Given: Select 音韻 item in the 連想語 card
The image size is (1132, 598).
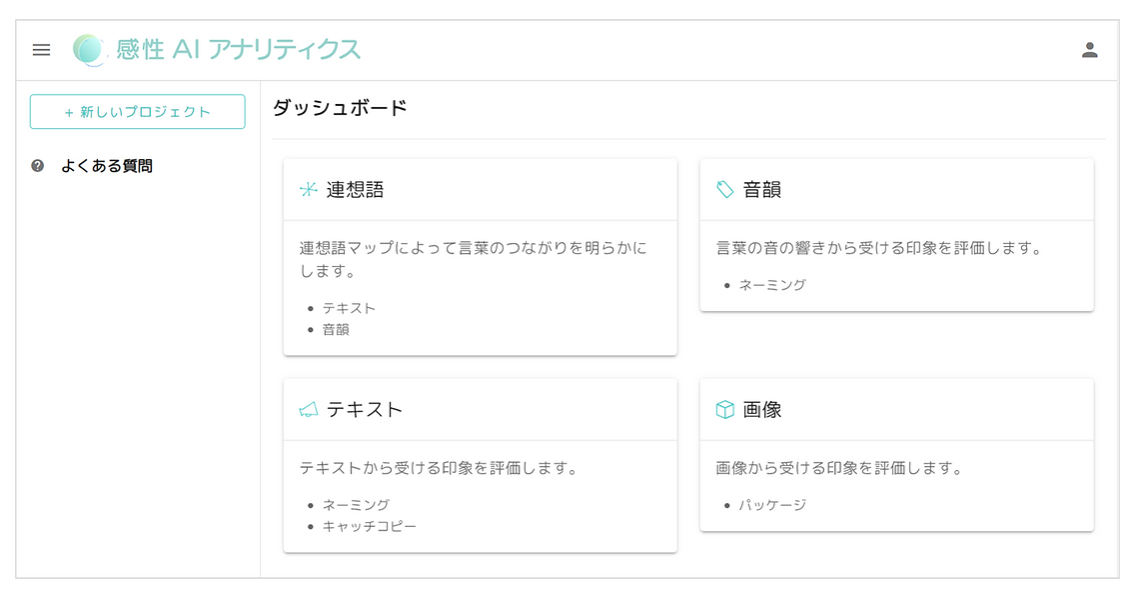Looking at the screenshot, I should click(x=336, y=329).
